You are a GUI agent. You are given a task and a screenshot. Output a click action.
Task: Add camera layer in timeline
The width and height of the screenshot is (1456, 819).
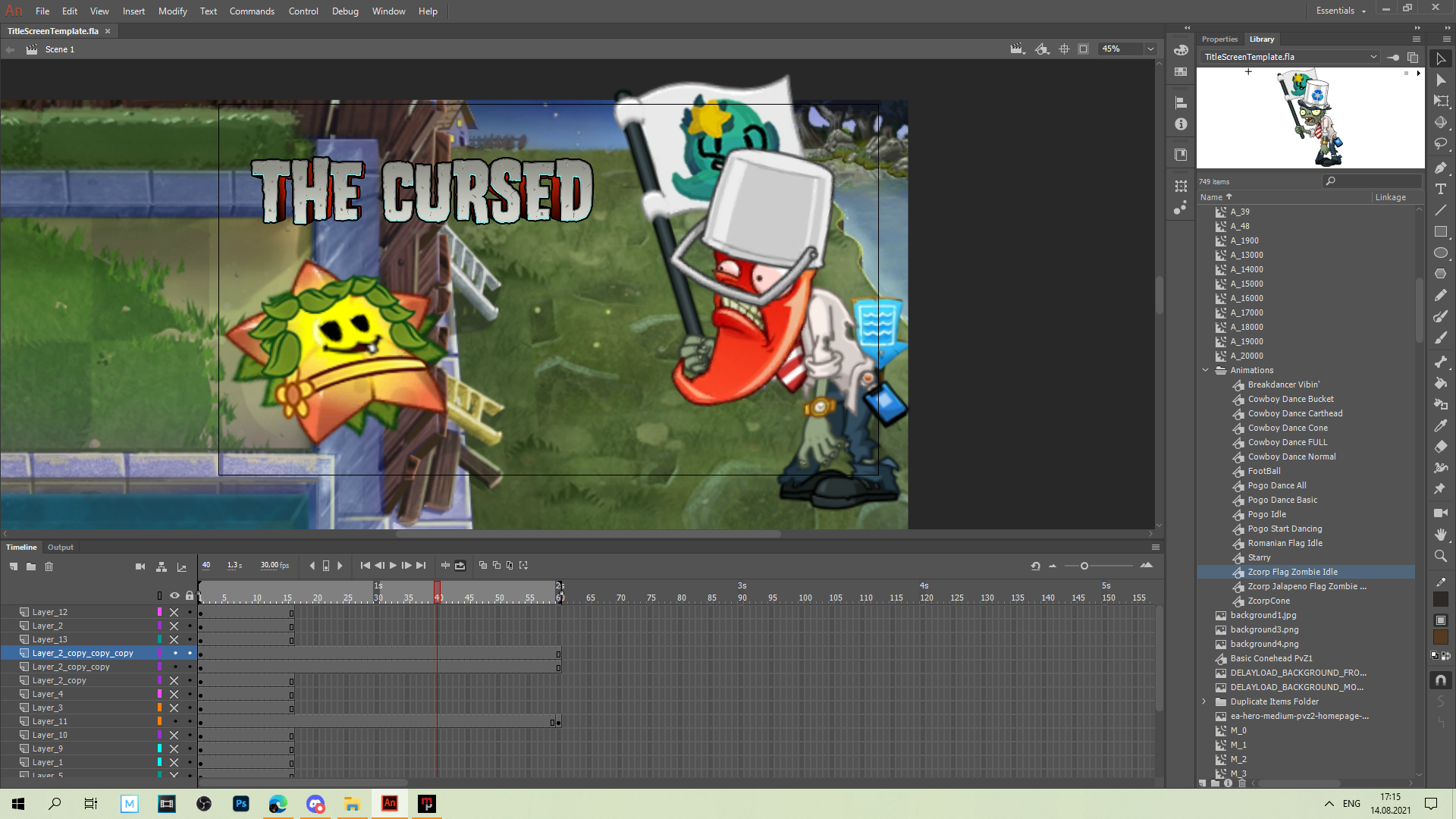(140, 566)
